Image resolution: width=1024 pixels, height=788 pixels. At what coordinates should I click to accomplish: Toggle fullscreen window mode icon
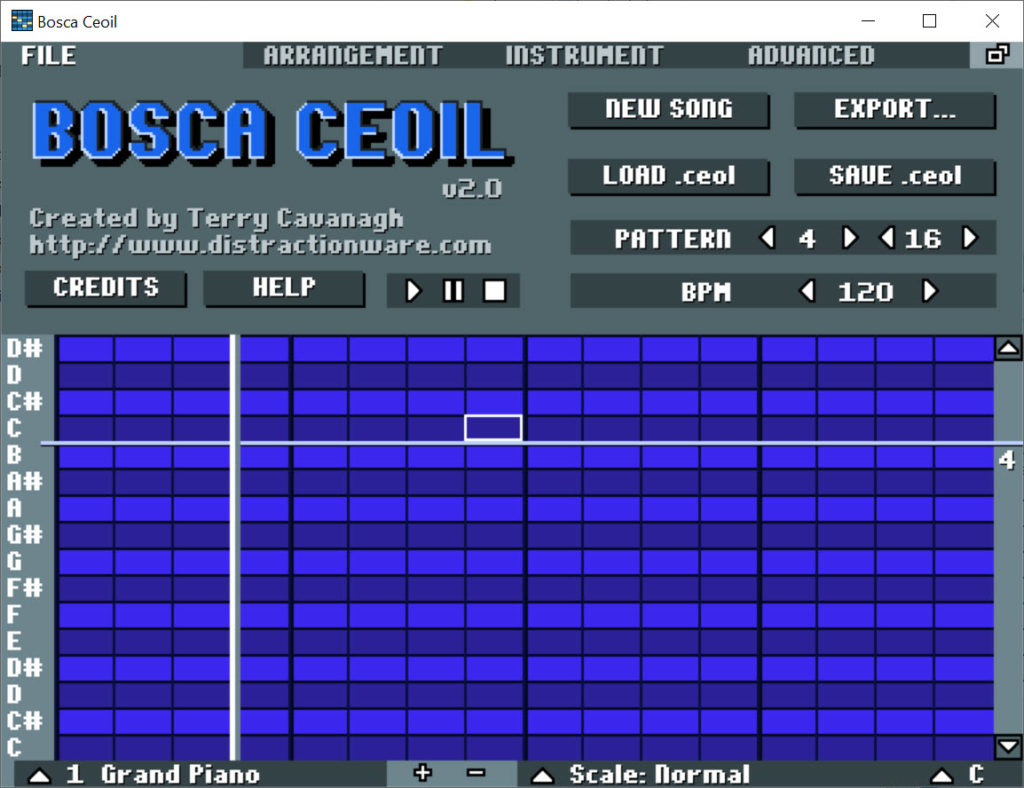click(997, 55)
